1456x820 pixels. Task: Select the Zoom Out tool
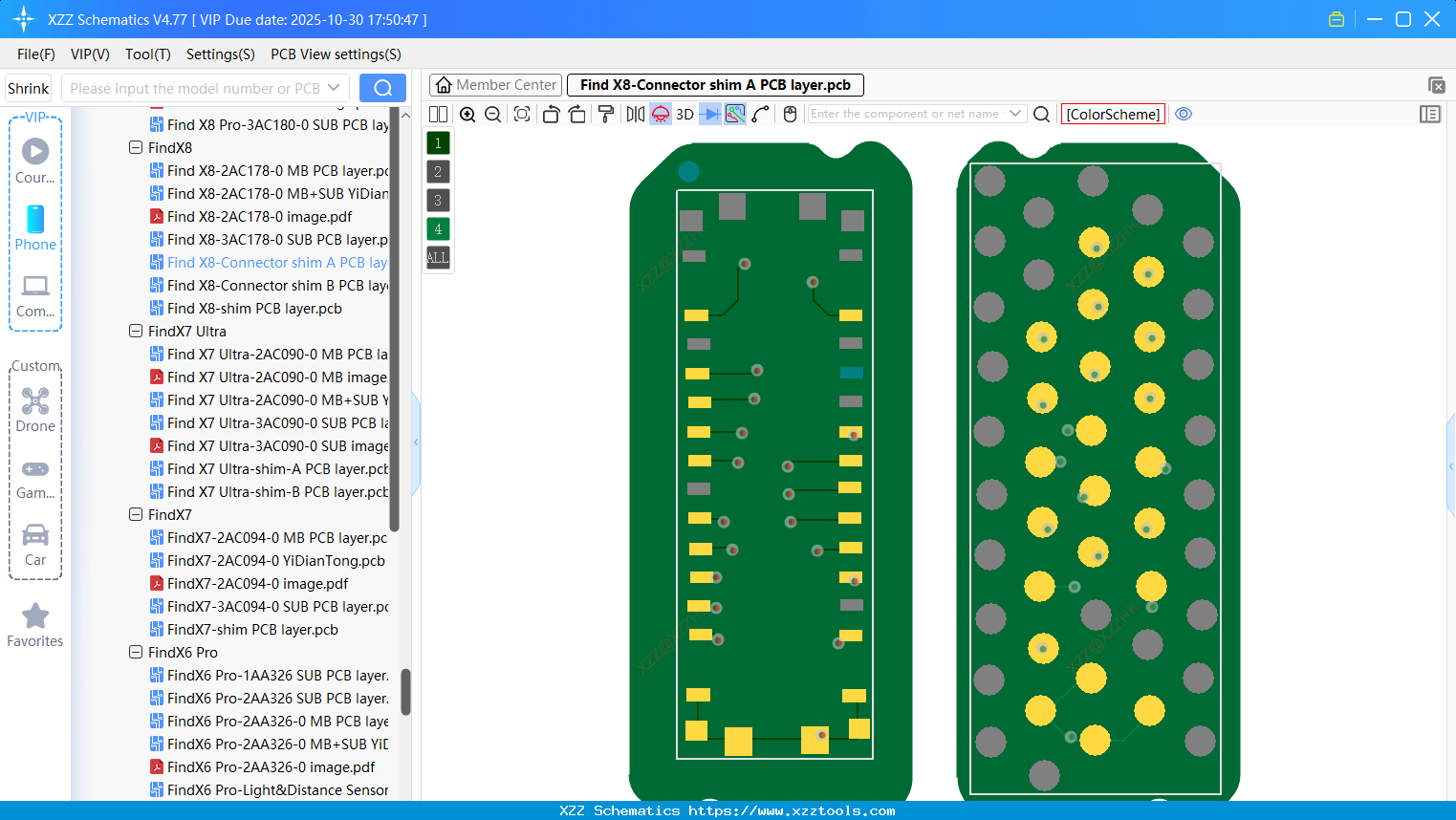click(491, 114)
